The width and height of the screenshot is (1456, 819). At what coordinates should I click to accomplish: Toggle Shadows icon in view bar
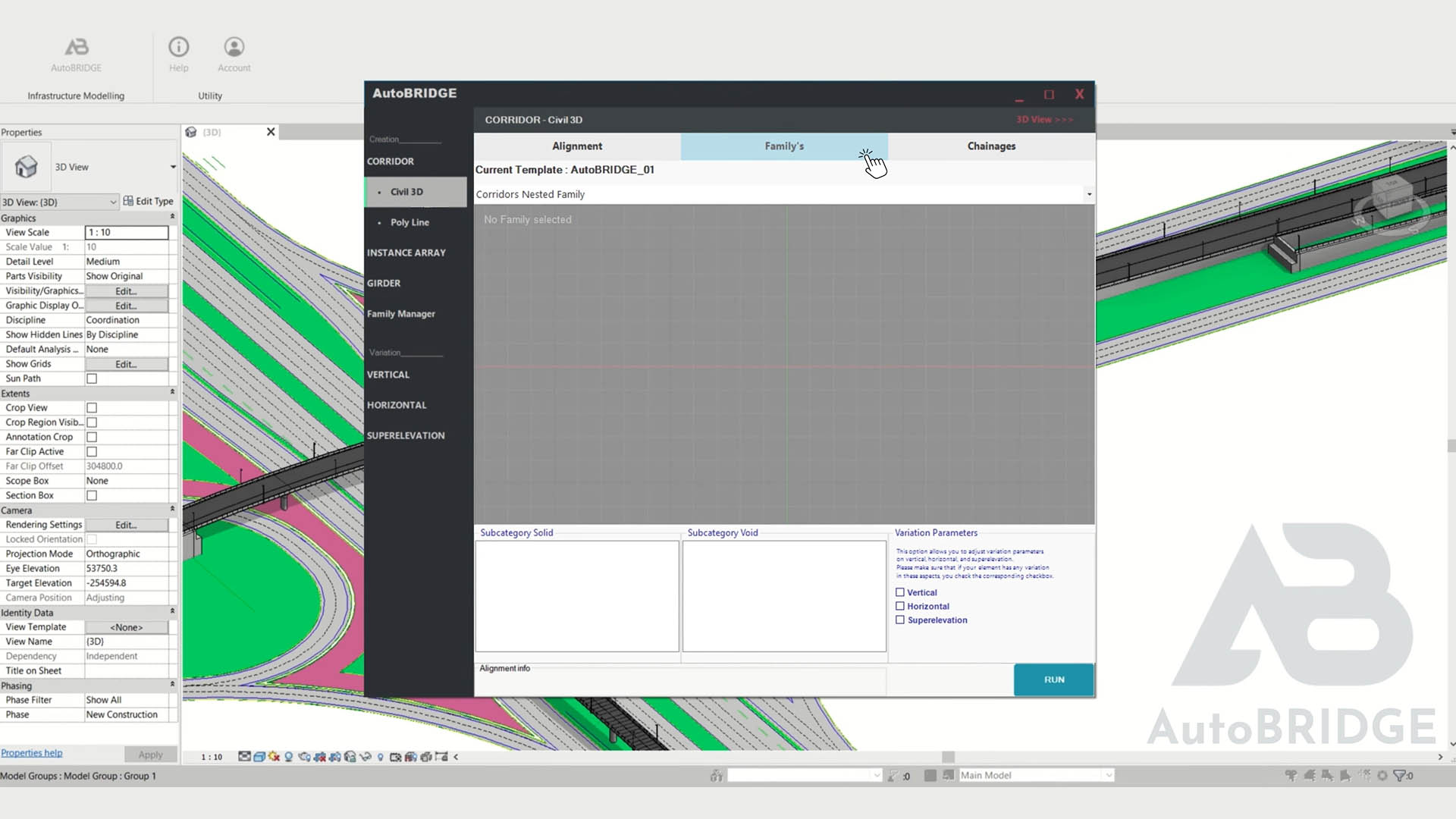tap(289, 757)
